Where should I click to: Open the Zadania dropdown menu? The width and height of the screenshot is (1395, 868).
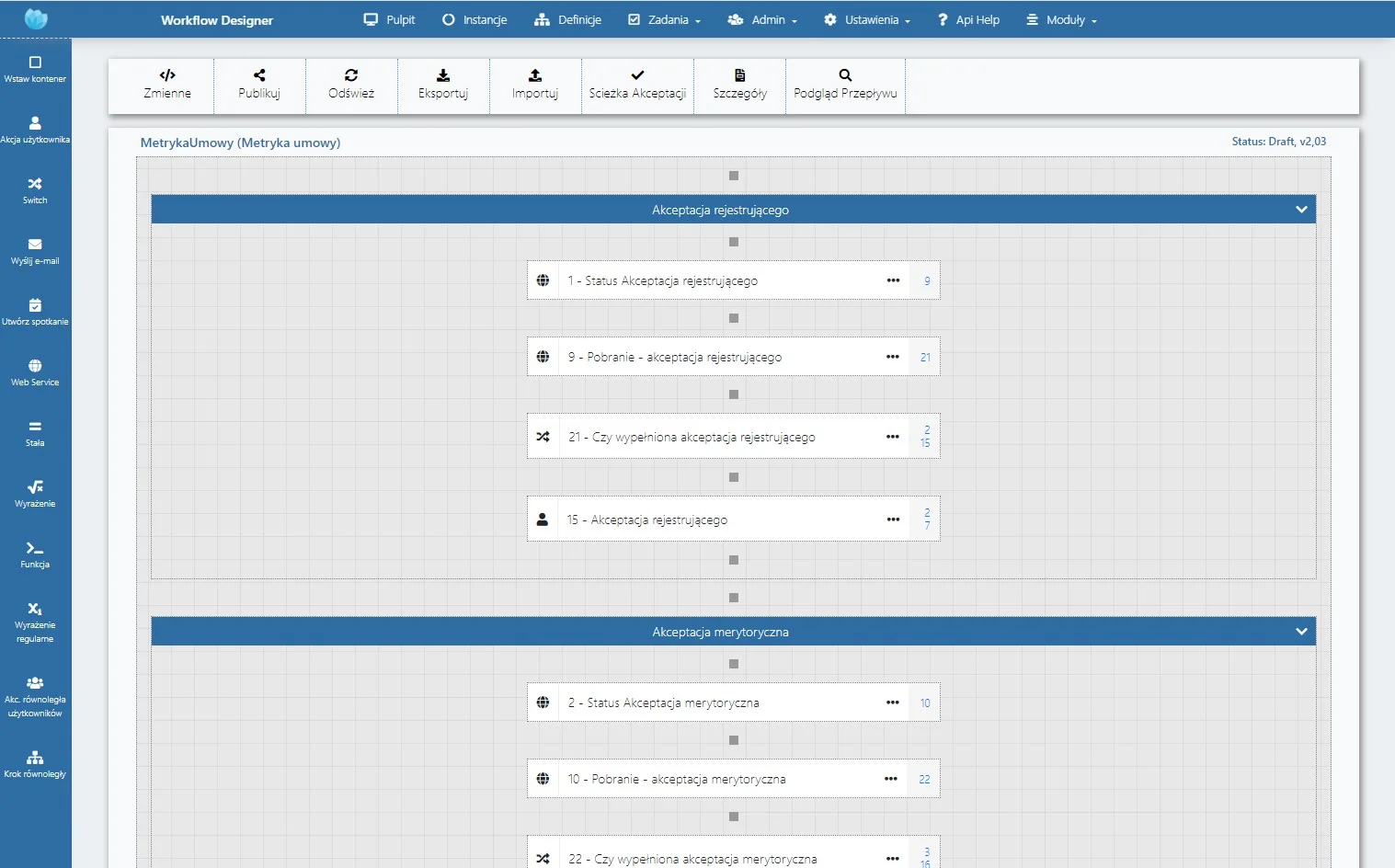click(x=664, y=19)
